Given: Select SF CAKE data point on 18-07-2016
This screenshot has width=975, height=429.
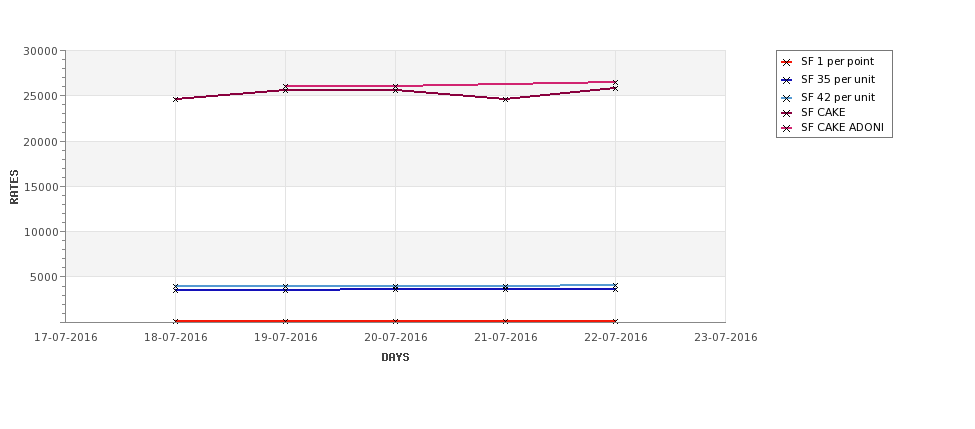Looking at the screenshot, I should pyautogui.click(x=175, y=99).
